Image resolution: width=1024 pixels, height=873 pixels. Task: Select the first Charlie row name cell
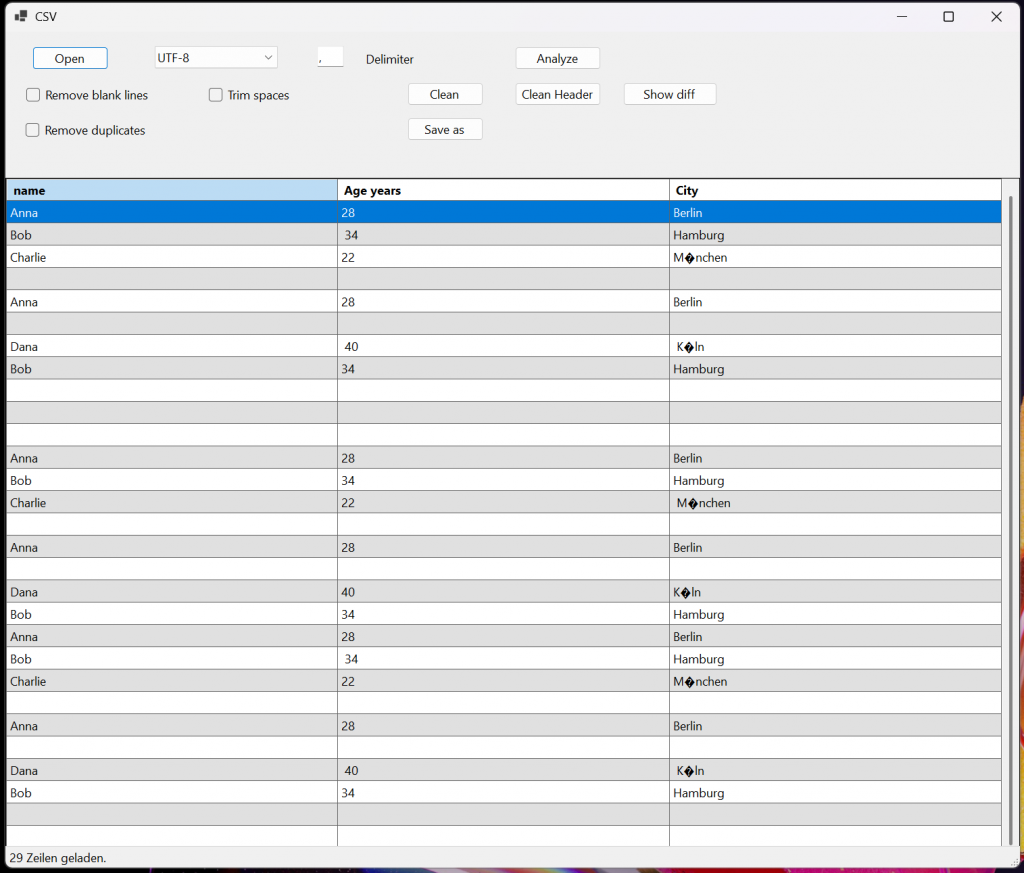(x=172, y=257)
